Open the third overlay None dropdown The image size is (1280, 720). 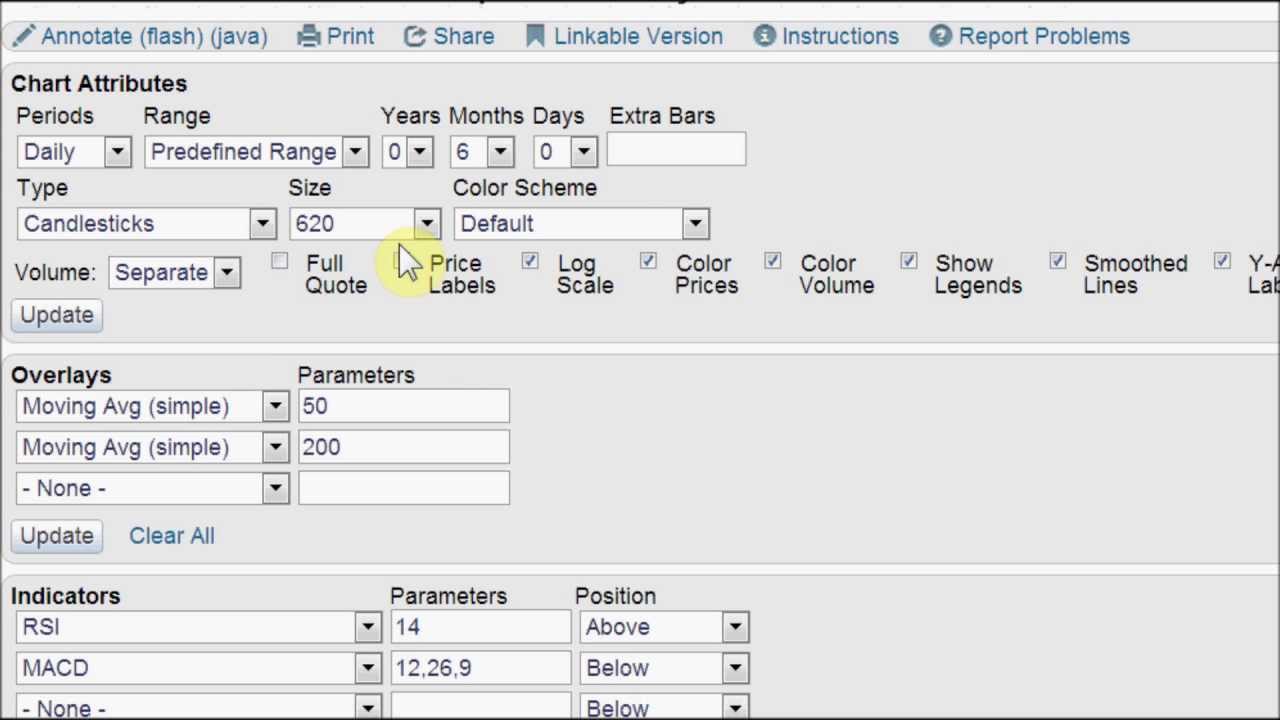[153, 488]
